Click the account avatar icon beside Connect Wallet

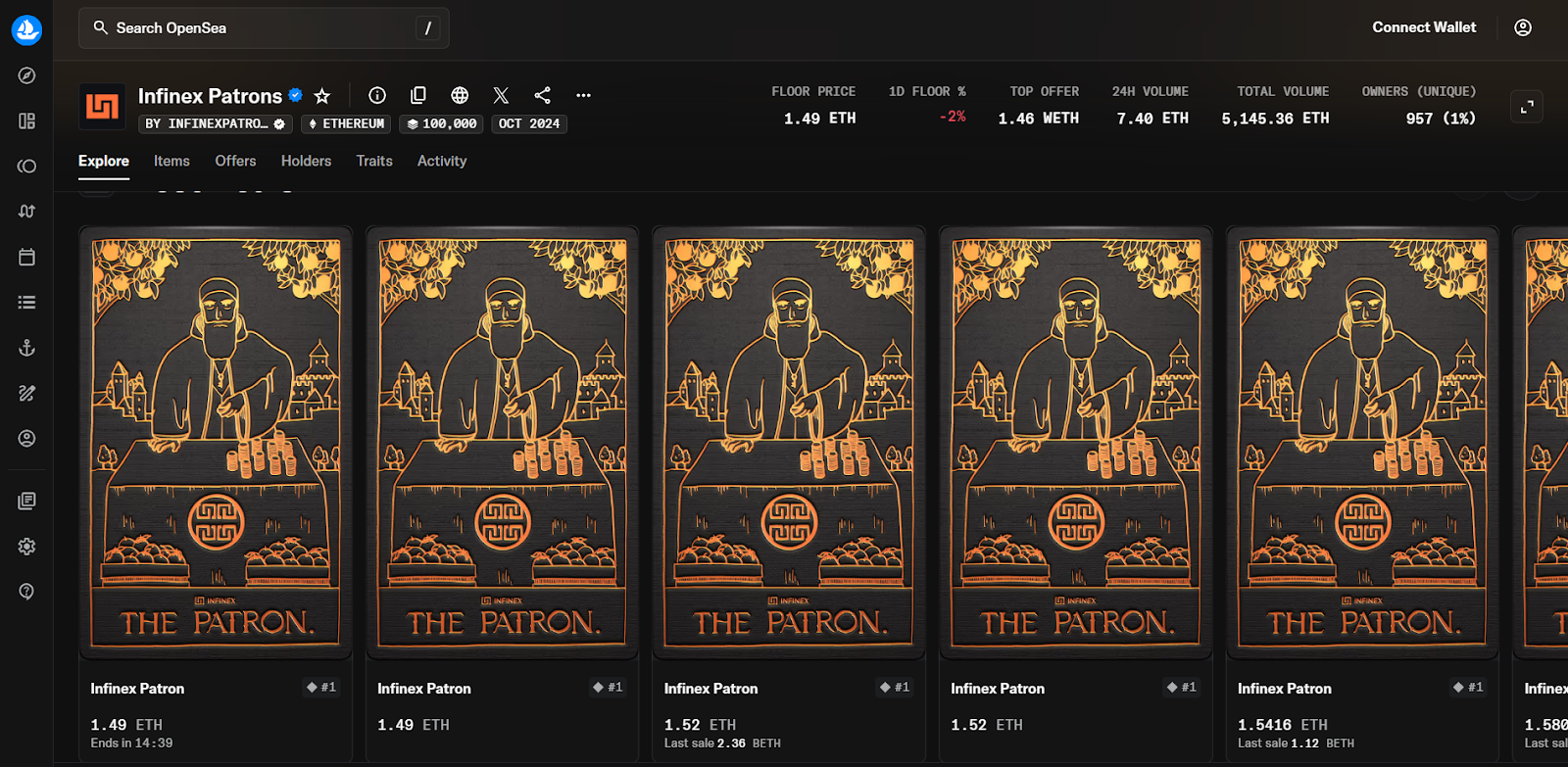[1523, 27]
